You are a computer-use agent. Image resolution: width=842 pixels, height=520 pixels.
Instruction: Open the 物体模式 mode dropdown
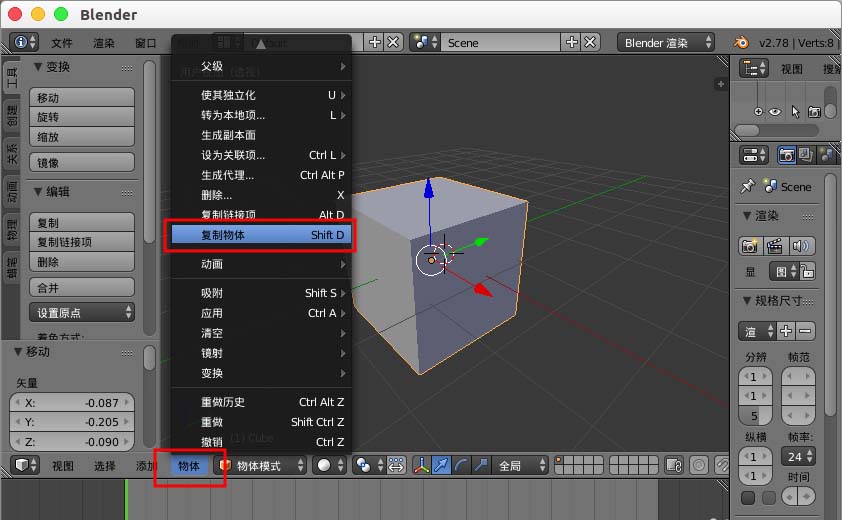tap(260, 465)
